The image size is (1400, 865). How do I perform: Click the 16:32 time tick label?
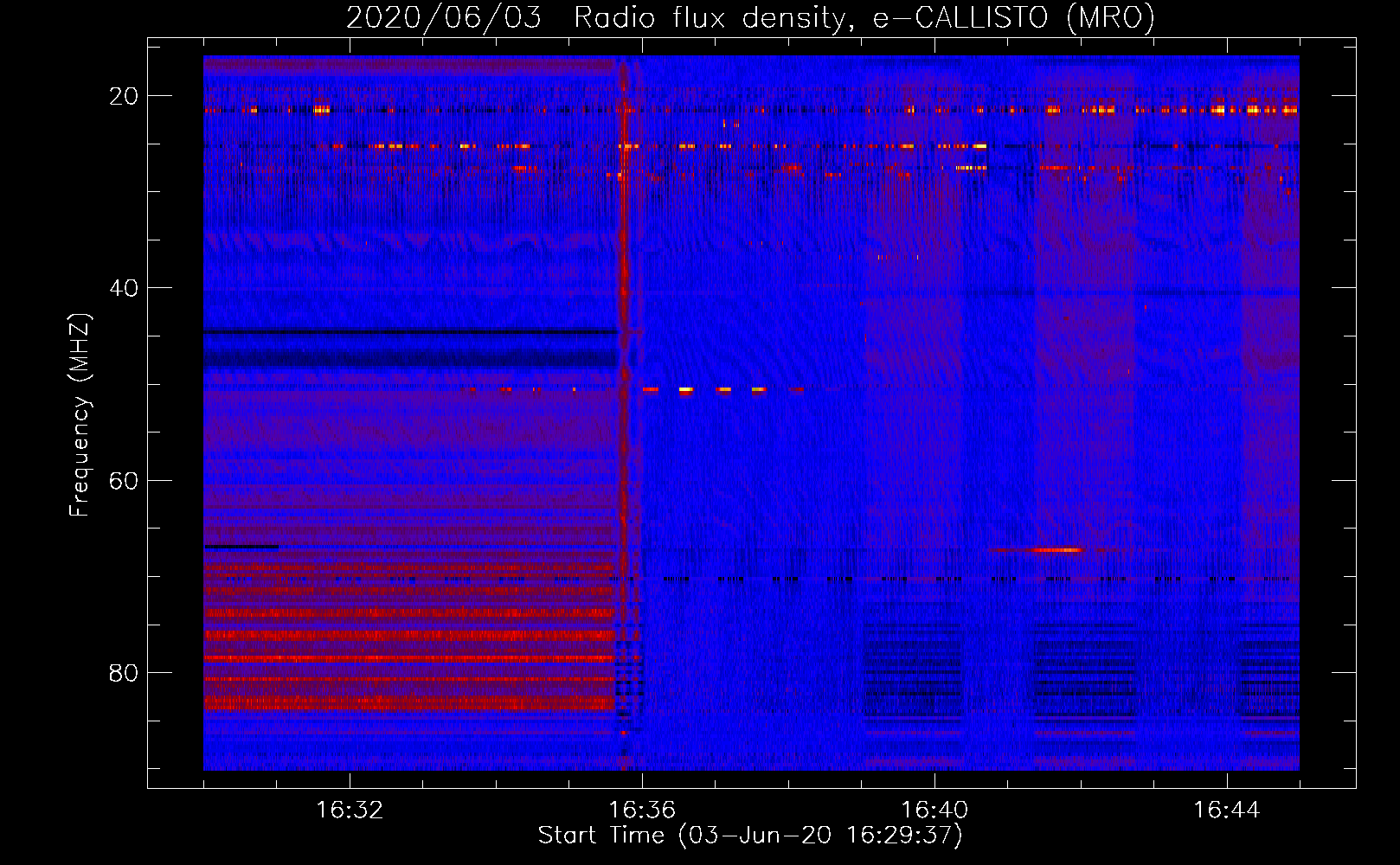350,811
